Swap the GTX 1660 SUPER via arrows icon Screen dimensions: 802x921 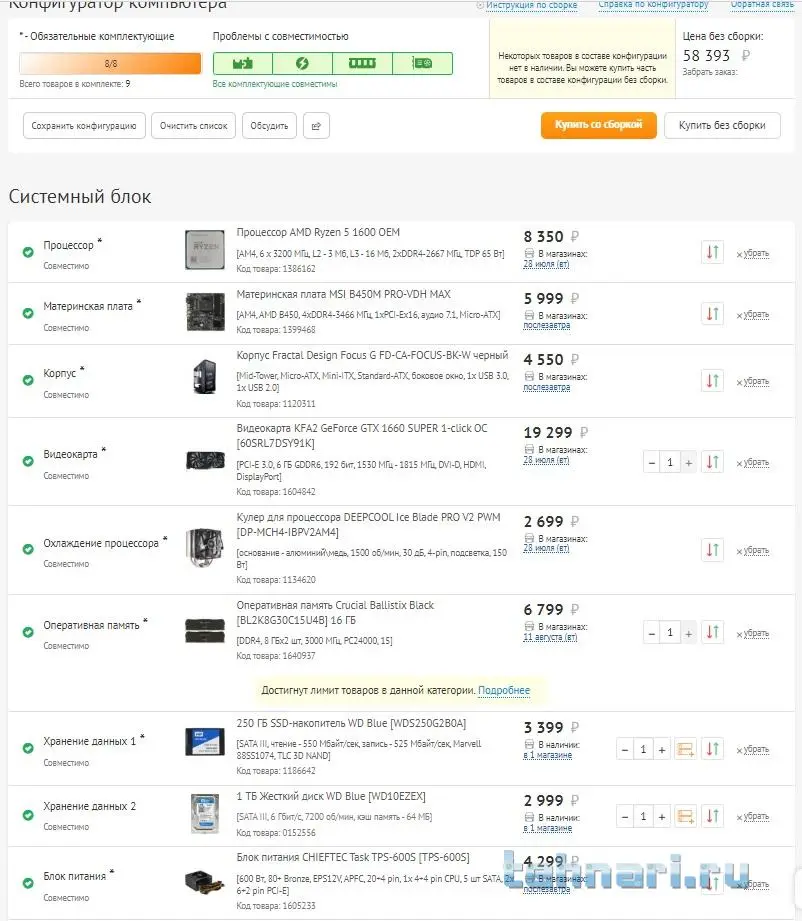pos(712,462)
